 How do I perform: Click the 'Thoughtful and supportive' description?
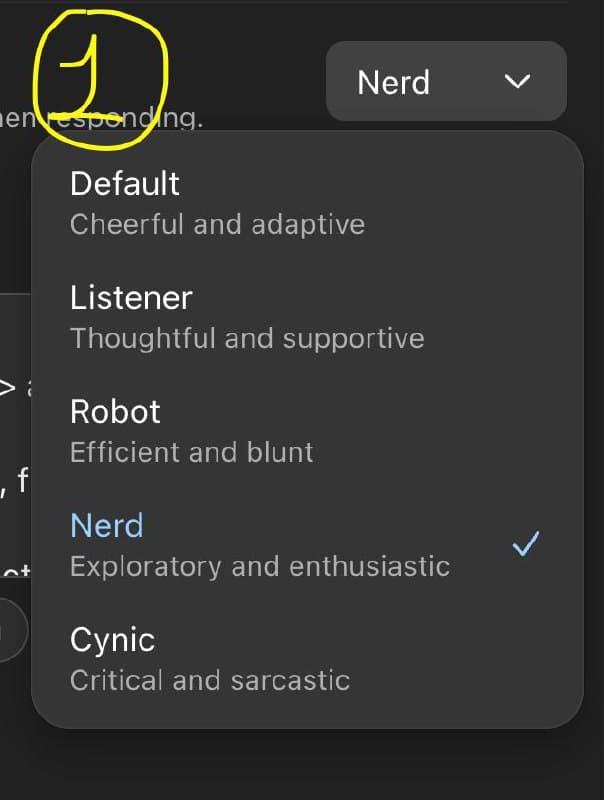pyautogui.click(x=247, y=339)
